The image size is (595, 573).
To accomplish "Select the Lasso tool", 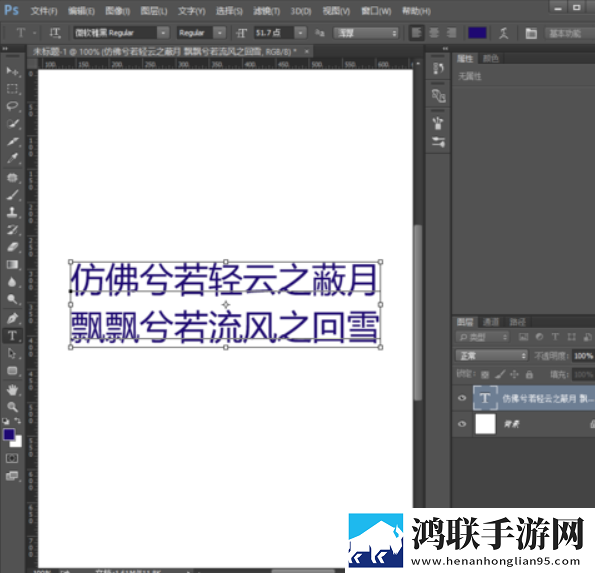I will 12,106.
